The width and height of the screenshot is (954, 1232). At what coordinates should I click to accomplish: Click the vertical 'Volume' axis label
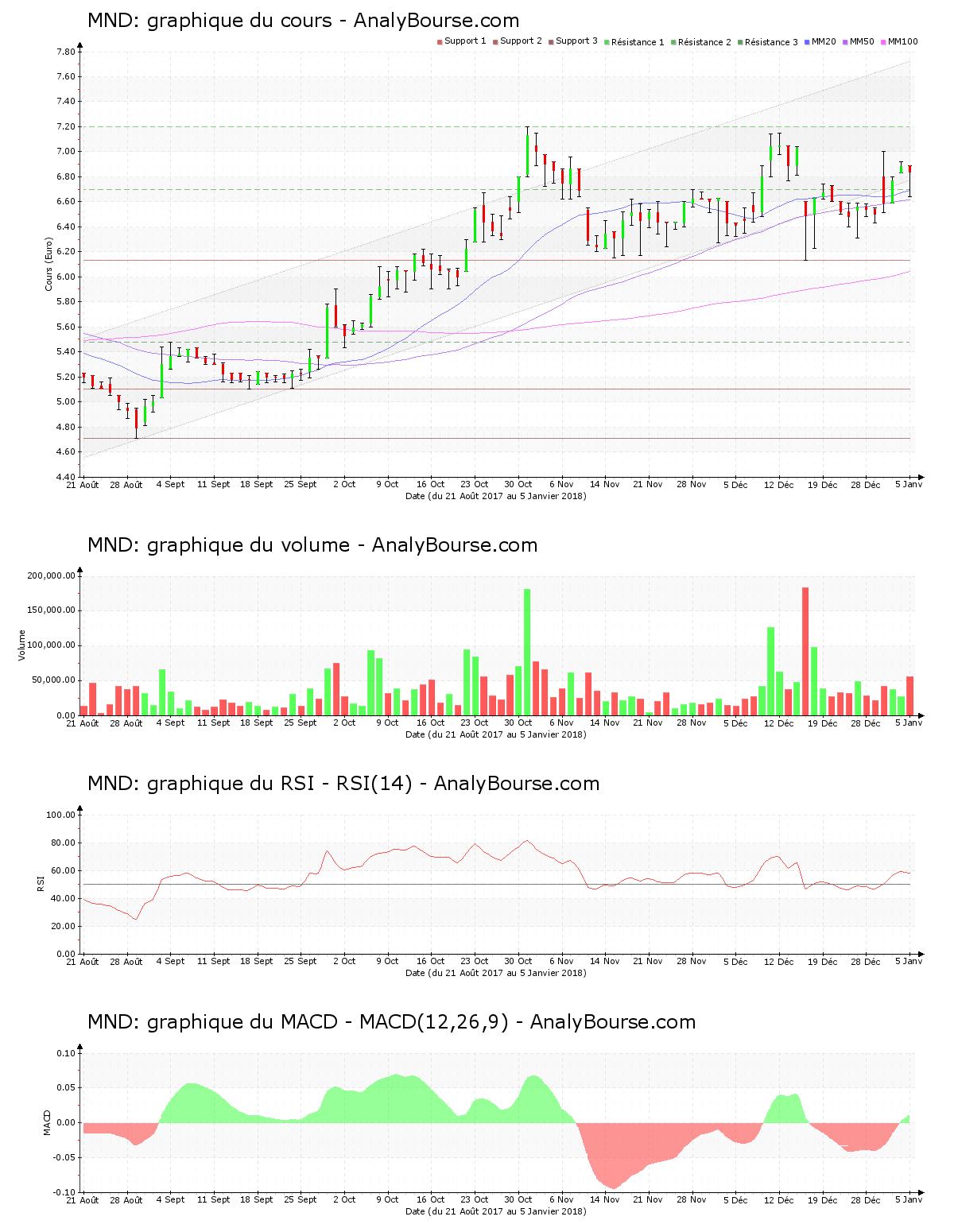22,645
